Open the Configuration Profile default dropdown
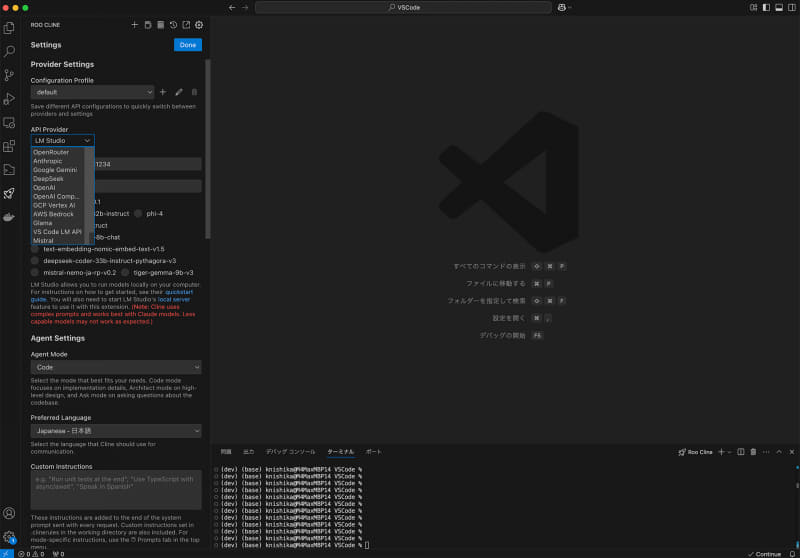800x558 pixels. 92,92
